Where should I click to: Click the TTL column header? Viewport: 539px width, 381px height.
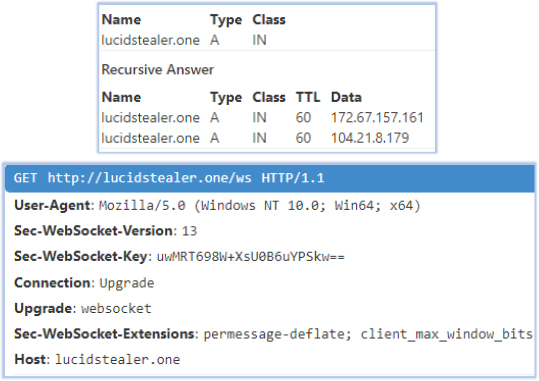tap(308, 97)
